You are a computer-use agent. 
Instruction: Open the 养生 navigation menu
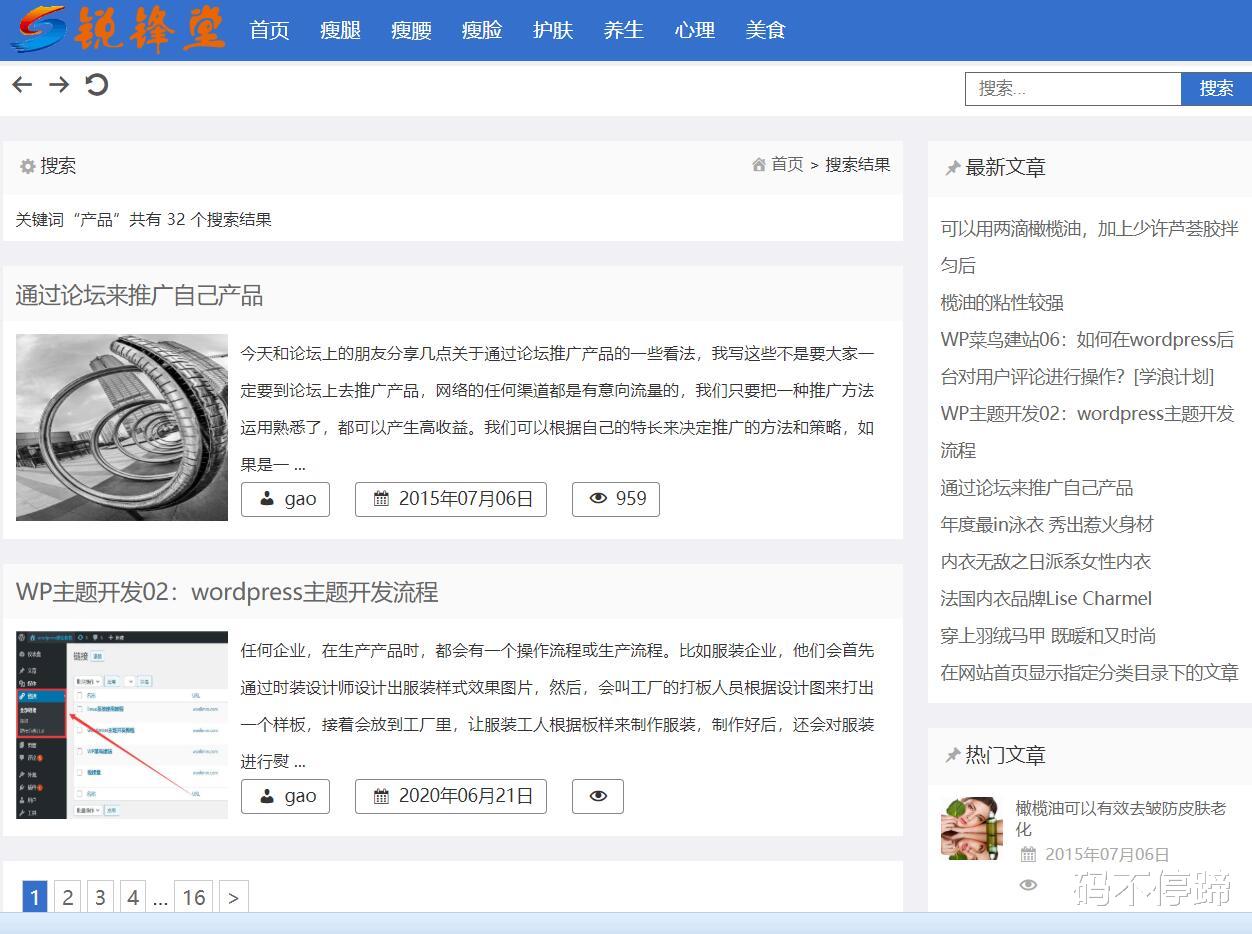pos(623,30)
